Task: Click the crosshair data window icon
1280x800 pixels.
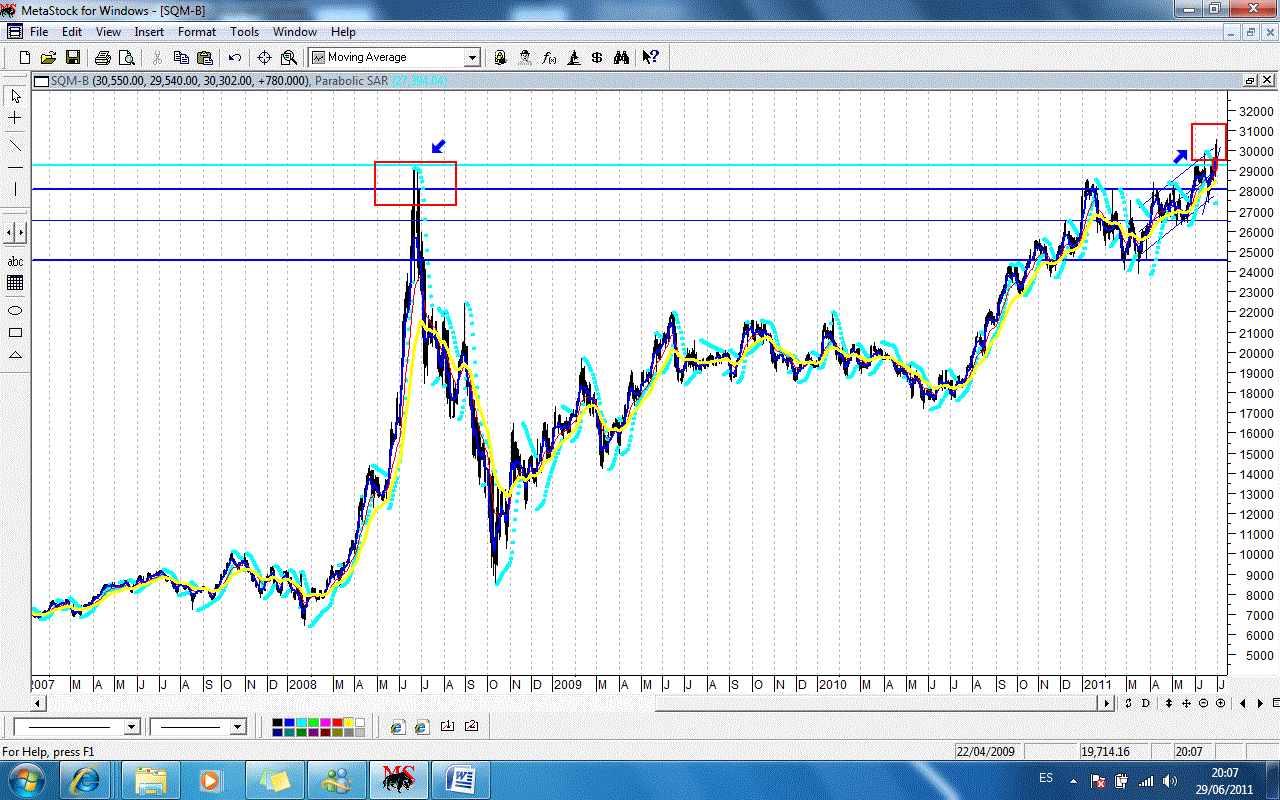Action: [x=264, y=58]
